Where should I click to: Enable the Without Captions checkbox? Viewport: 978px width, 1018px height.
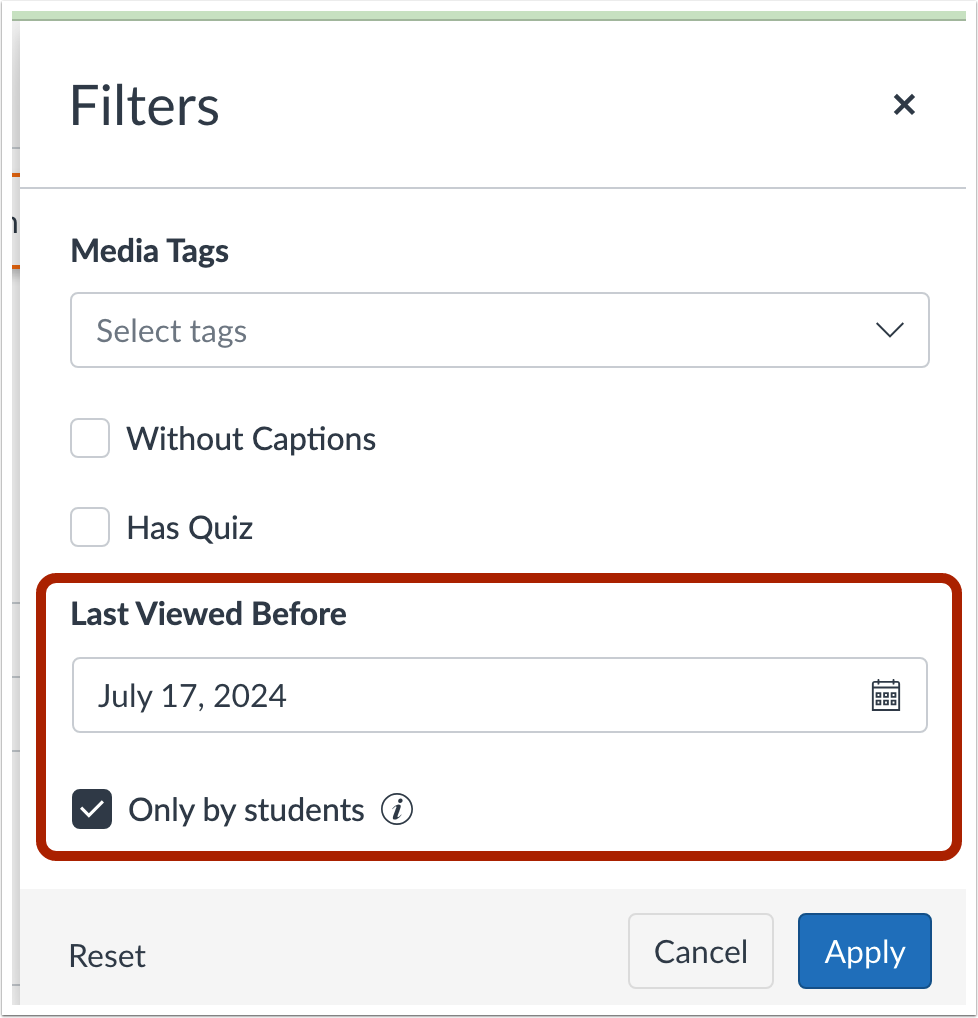(90, 439)
